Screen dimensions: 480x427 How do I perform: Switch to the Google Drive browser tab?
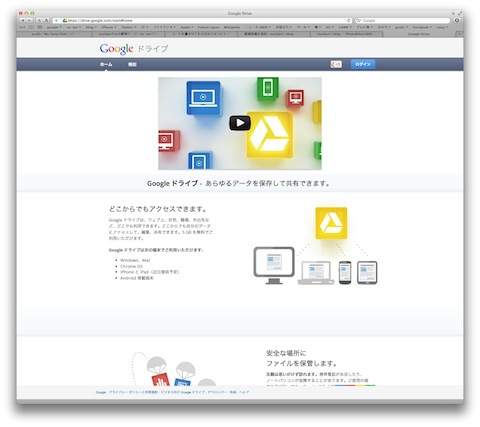pyautogui.click(x=419, y=34)
